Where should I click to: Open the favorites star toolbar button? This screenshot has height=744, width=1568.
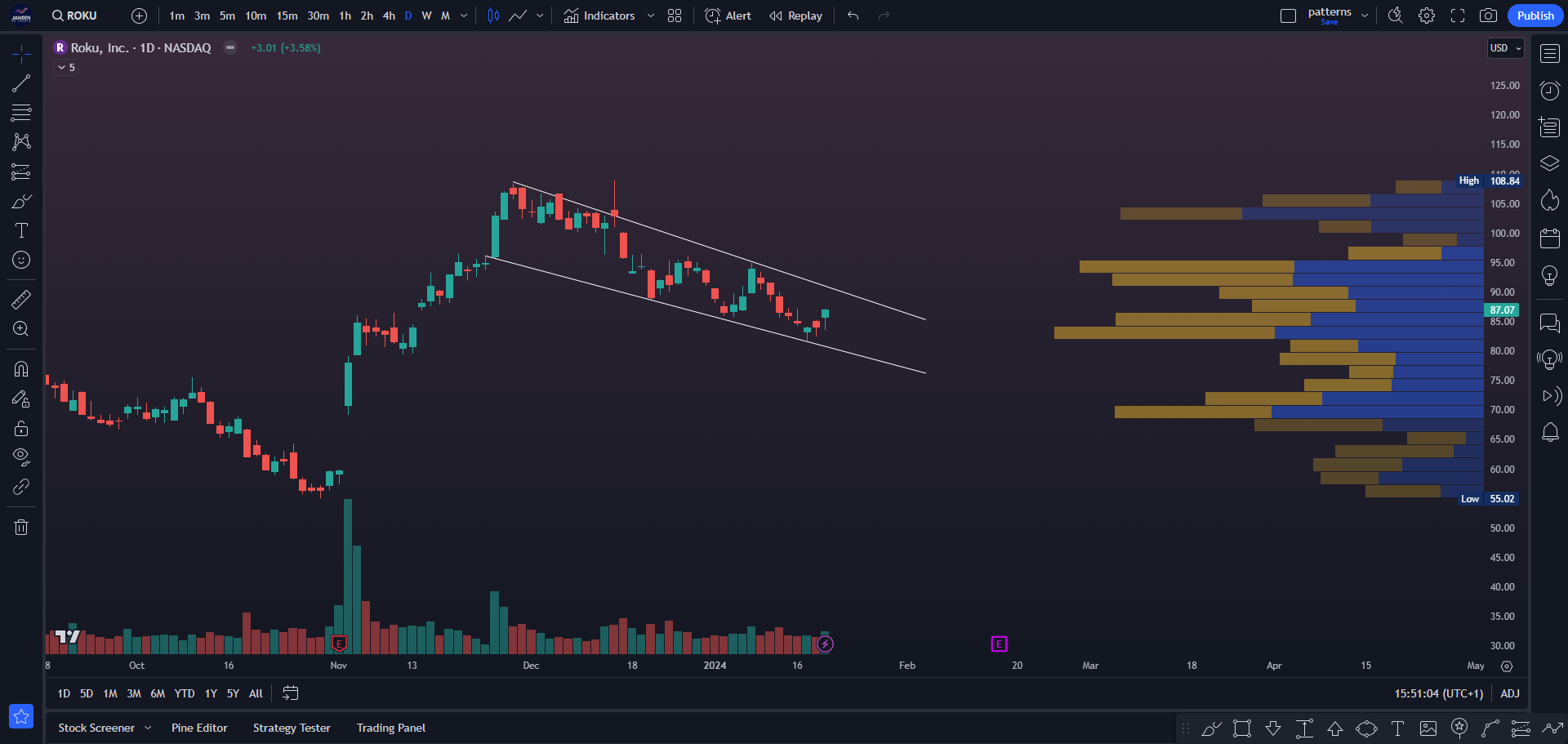(21, 716)
